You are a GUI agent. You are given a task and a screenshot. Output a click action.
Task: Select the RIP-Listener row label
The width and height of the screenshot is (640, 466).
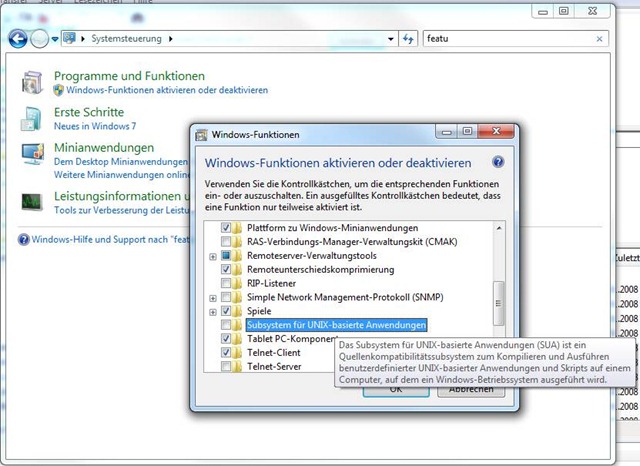tap(271, 284)
